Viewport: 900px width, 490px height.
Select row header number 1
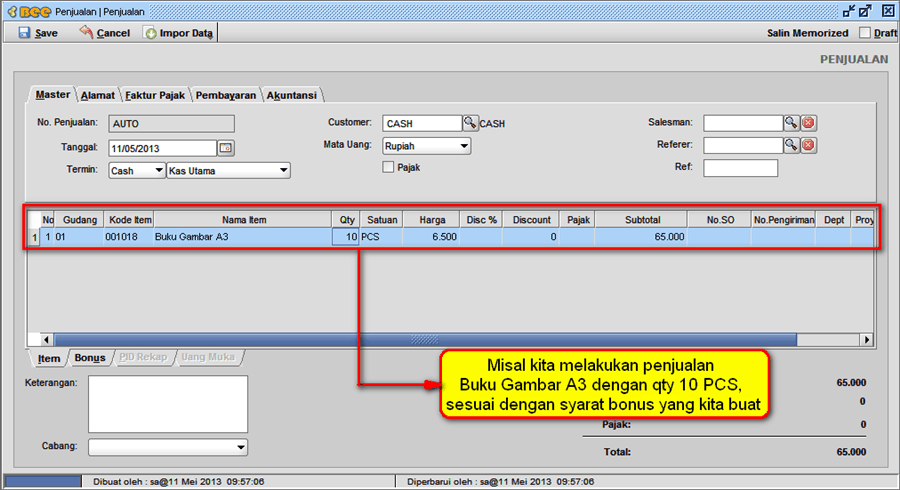(x=34, y=237)
